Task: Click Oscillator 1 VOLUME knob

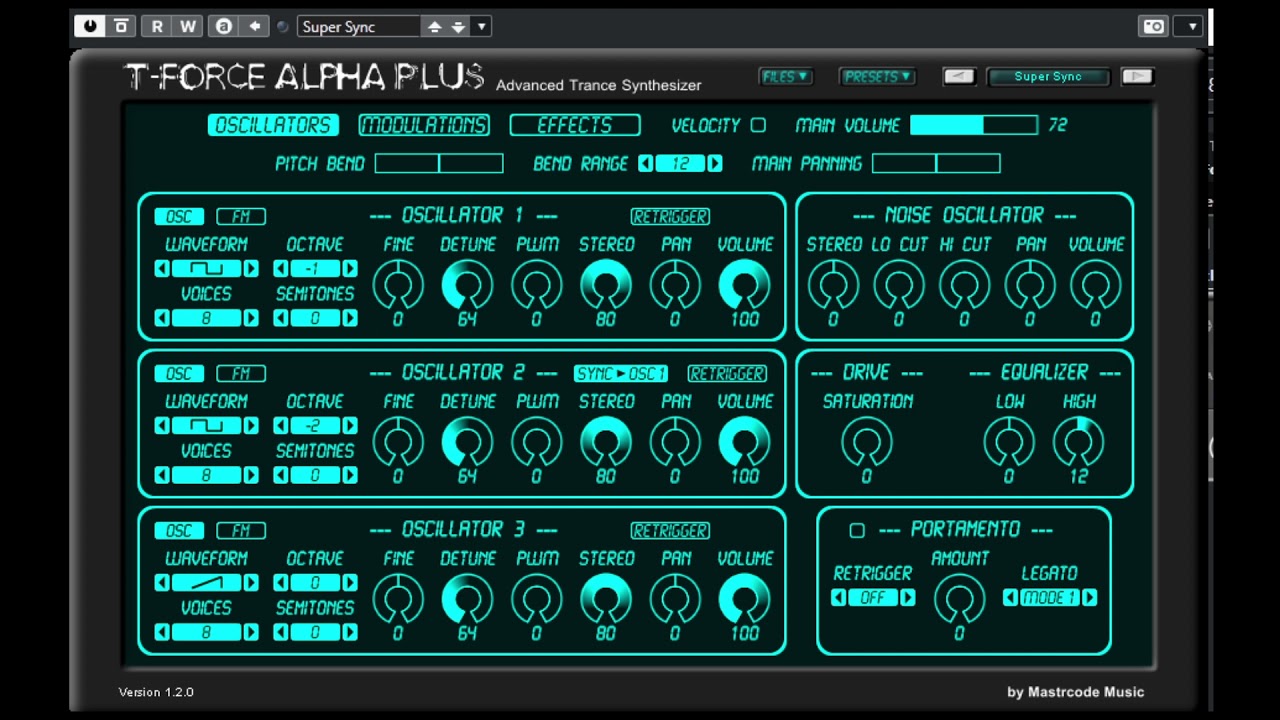Action: [745, 285]
